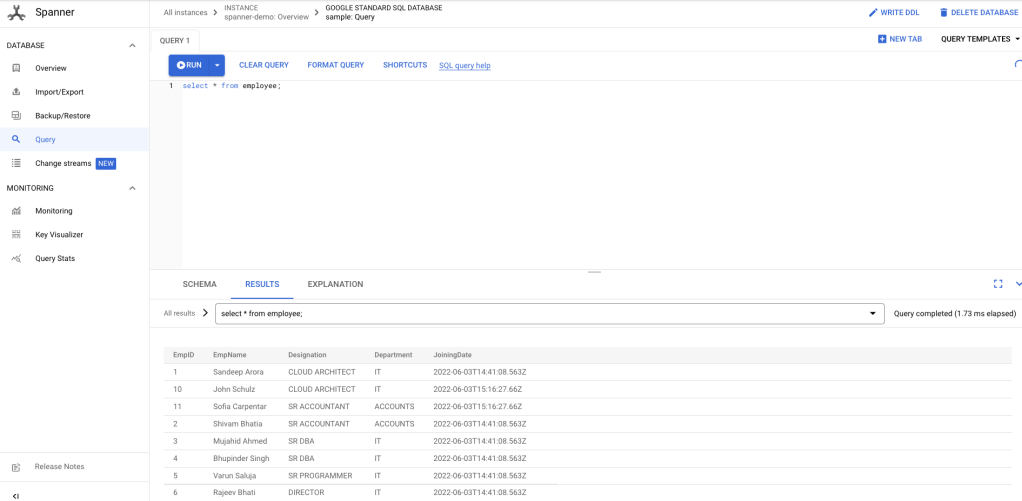Open Import/Export from the sidebar icon
This screenshot has width=1022, height=501.
pos(16,92)
